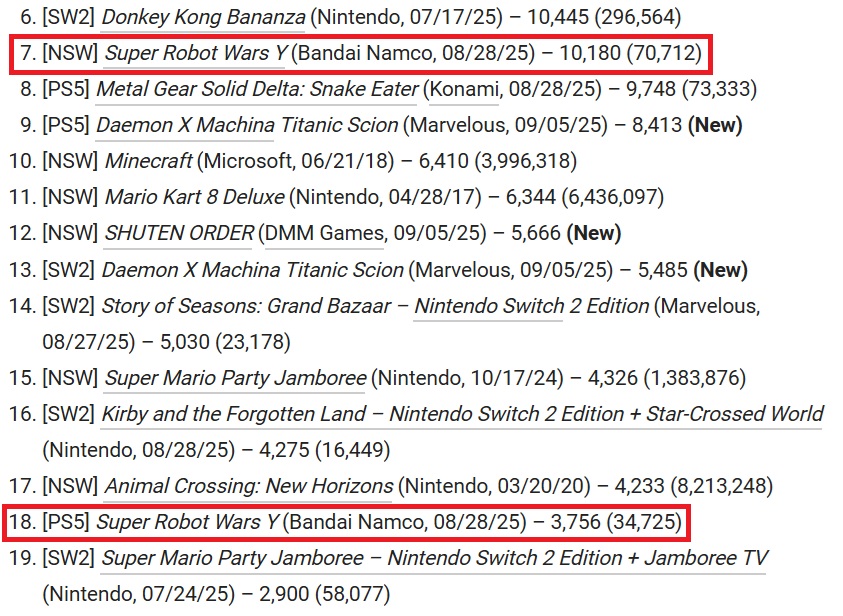Click the Konami publisher link
This screenshot has height=616, width=843.
[x=464, y=89]
